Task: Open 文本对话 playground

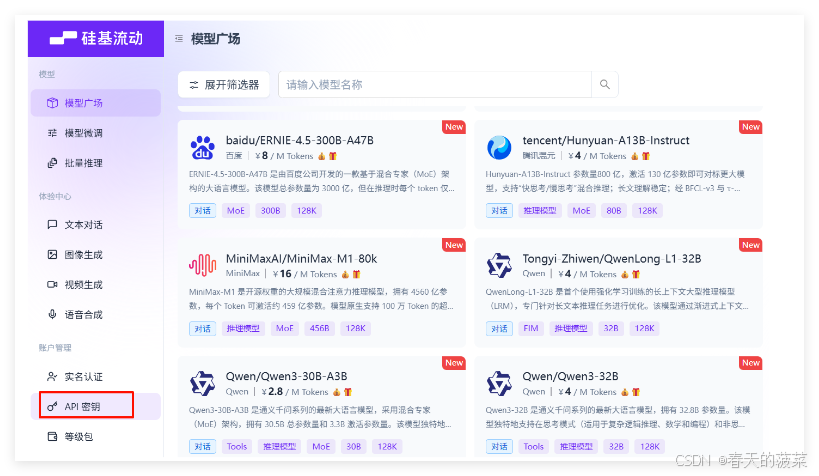Action: click(x=96, y=225)
